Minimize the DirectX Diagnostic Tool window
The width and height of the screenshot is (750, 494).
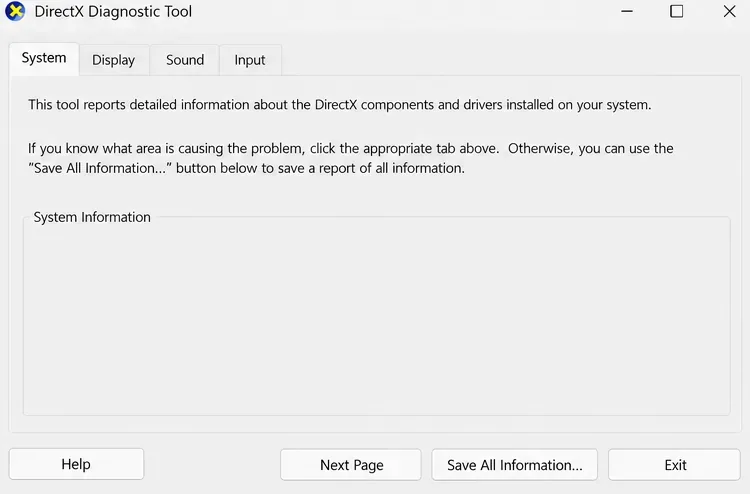coord(627,11)
